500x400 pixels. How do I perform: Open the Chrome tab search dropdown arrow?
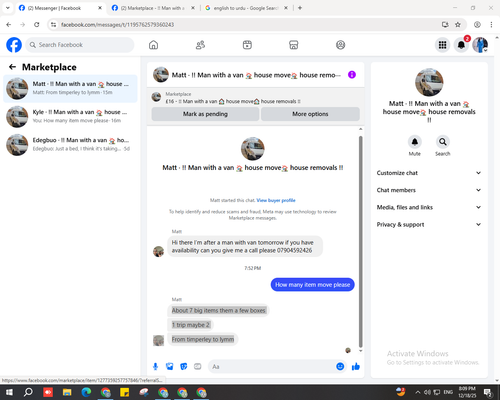coord(8,8)
